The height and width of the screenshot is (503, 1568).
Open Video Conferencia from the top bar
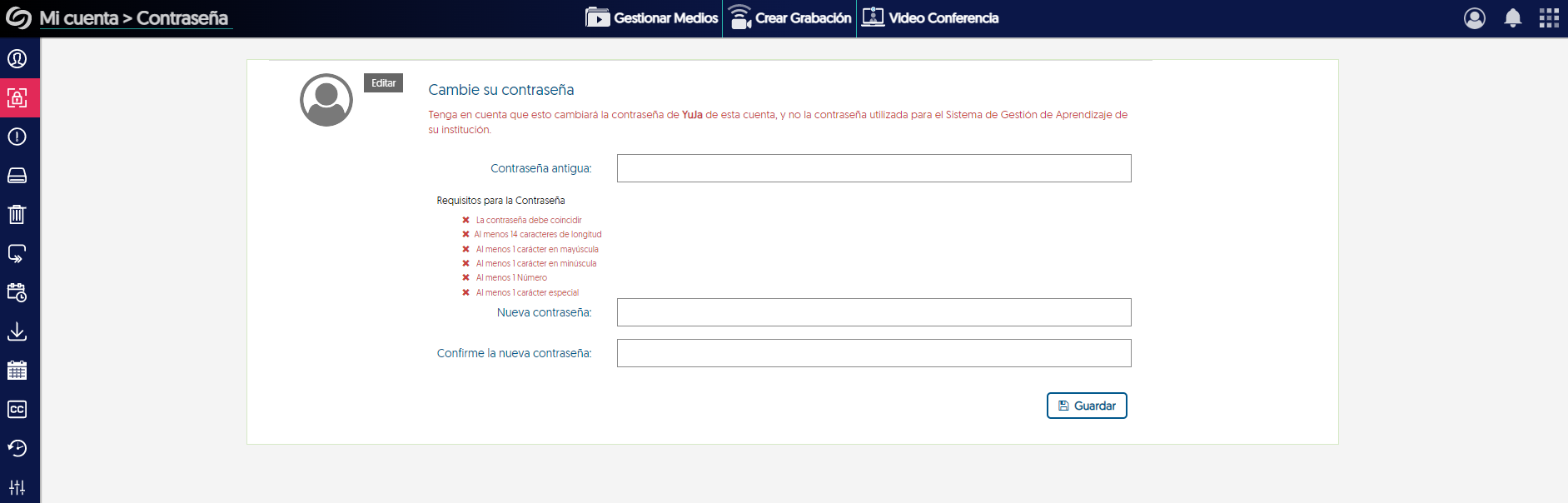(930, 18)
